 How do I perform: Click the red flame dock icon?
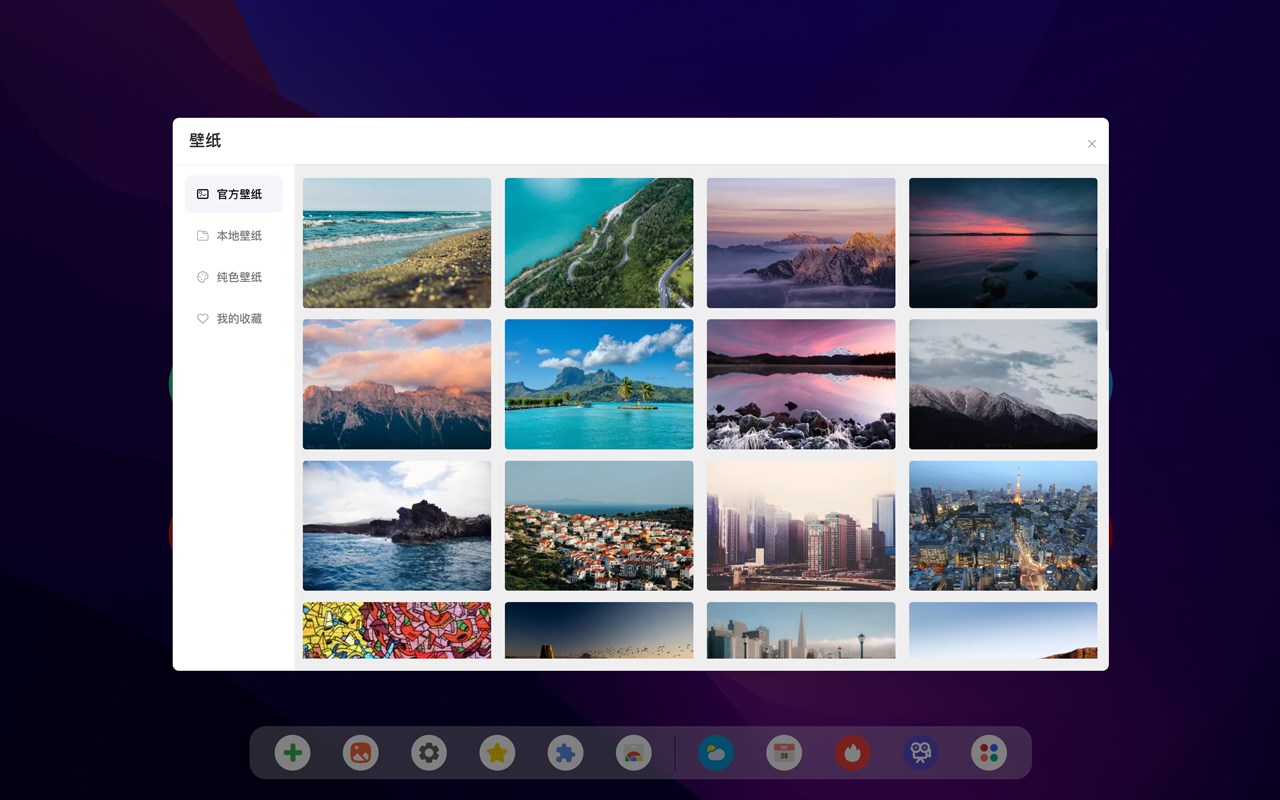(852, 753)
